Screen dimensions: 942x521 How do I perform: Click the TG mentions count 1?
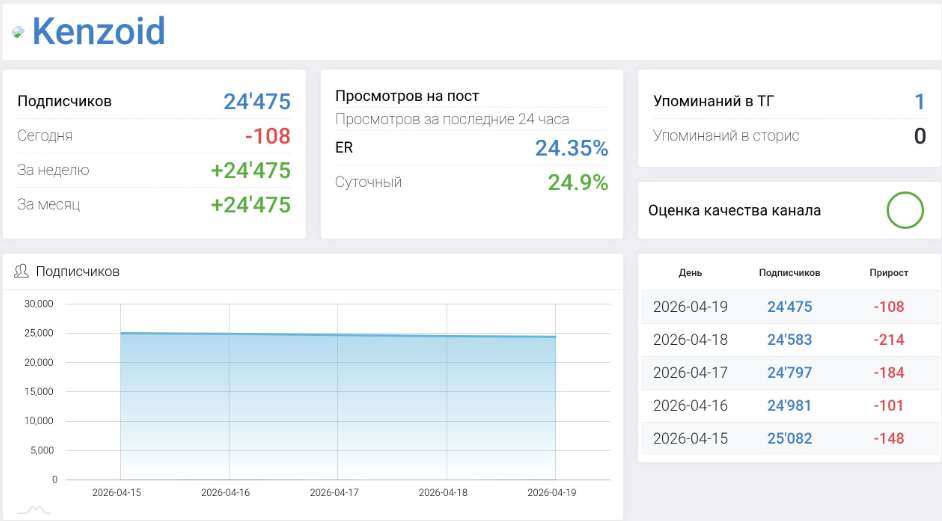919,102
